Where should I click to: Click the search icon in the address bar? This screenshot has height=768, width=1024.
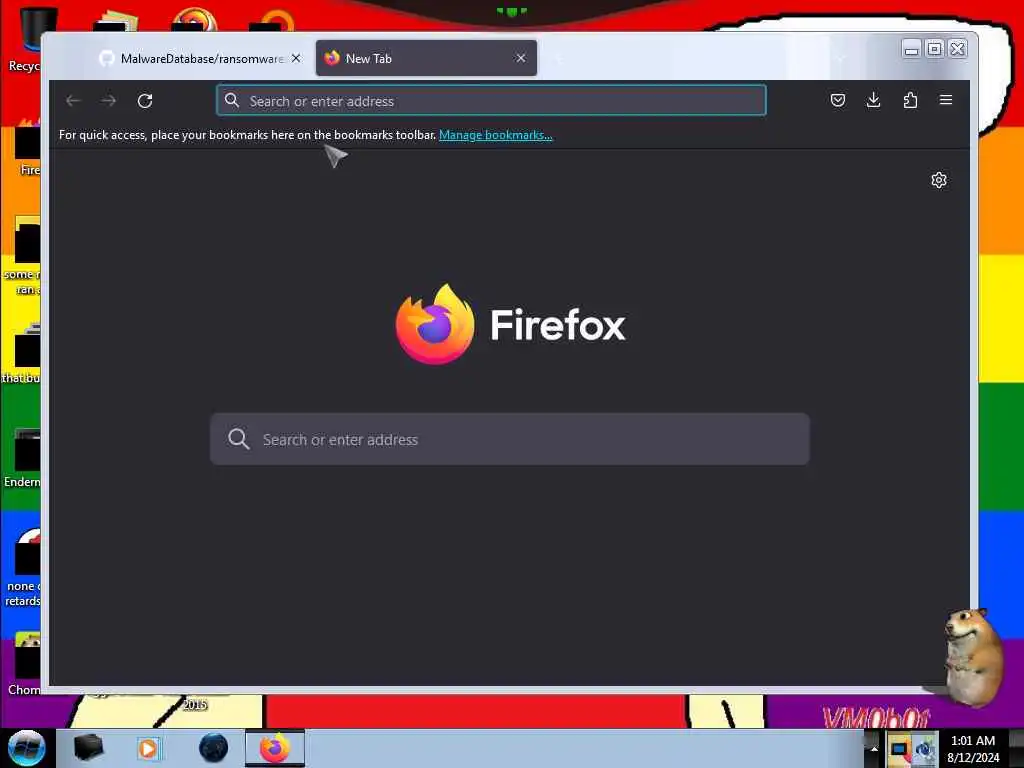click(x=231, y=101)
